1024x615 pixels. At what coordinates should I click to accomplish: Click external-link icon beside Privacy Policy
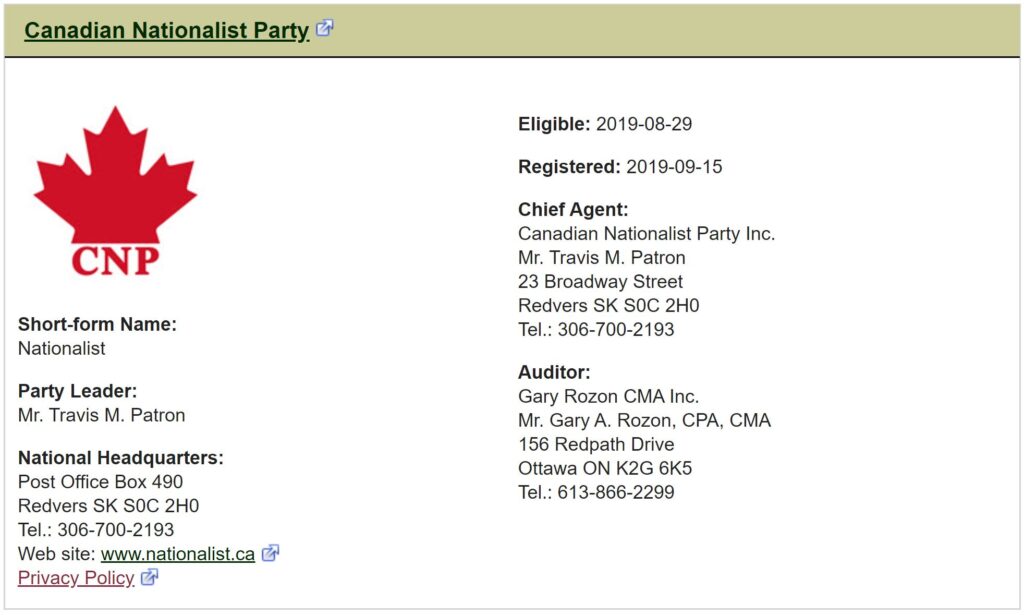[x=150, y=577]
